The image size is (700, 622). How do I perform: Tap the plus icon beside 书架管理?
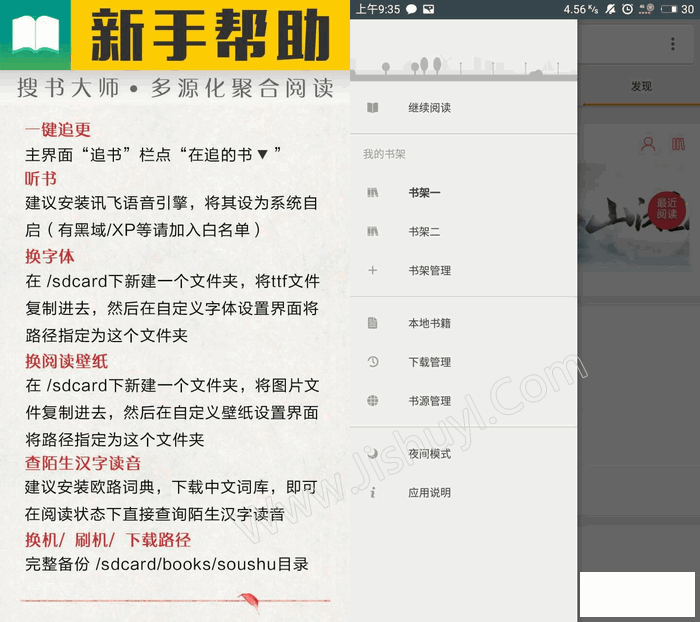tap(372, 270)
